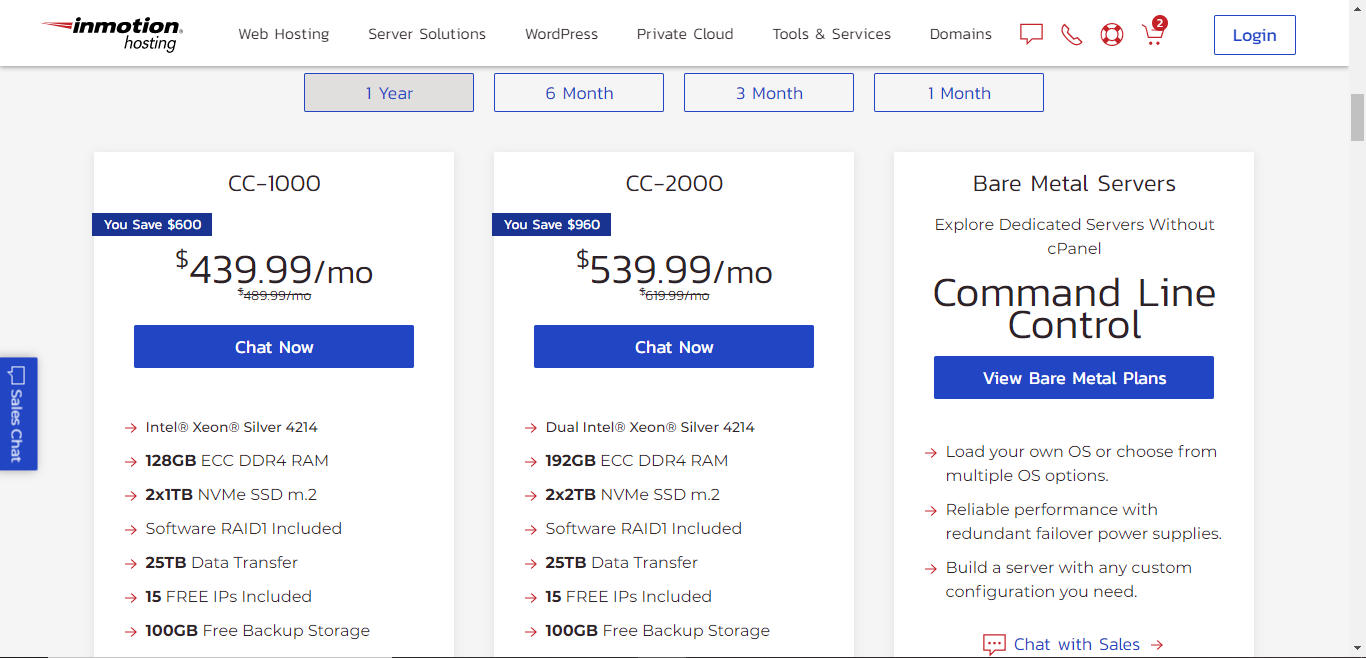
Task: Select the 6 Month billing term
Action: 579,93
